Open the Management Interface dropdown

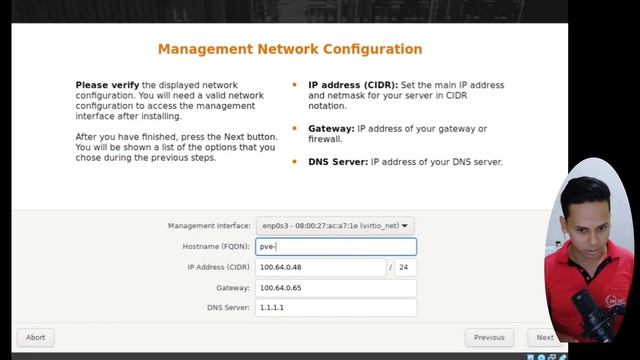click(335, 226)
